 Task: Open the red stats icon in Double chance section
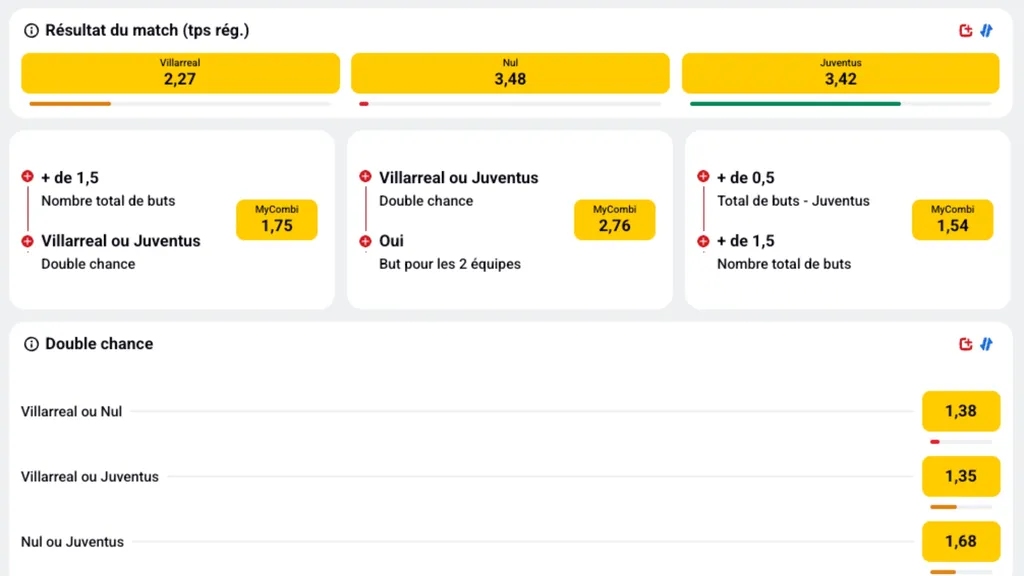tap(965, 344)
